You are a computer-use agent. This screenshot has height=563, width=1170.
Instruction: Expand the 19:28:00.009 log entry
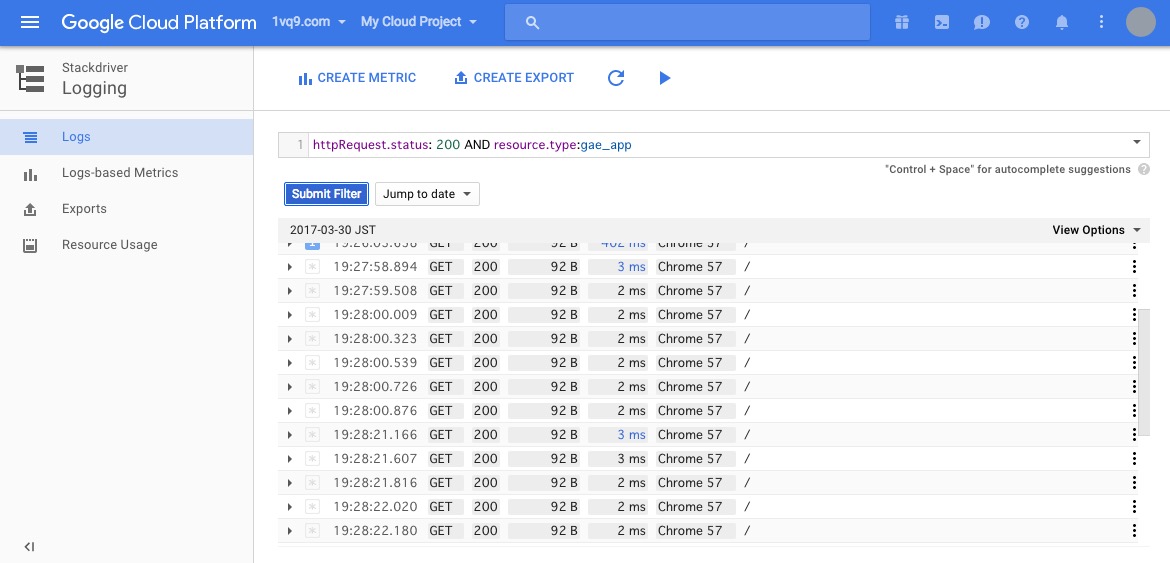click(290, 315)
